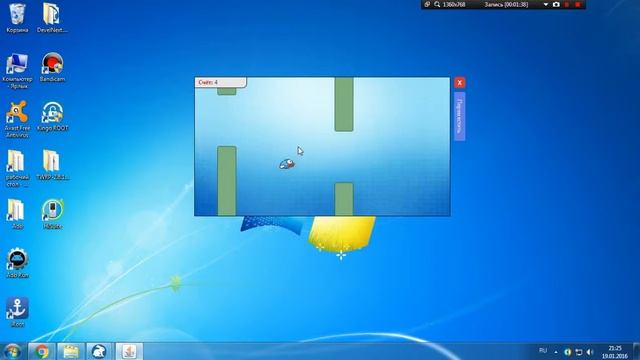
Task: Click the RU language indicator in the tray
Action: click(x=543, y=351)
